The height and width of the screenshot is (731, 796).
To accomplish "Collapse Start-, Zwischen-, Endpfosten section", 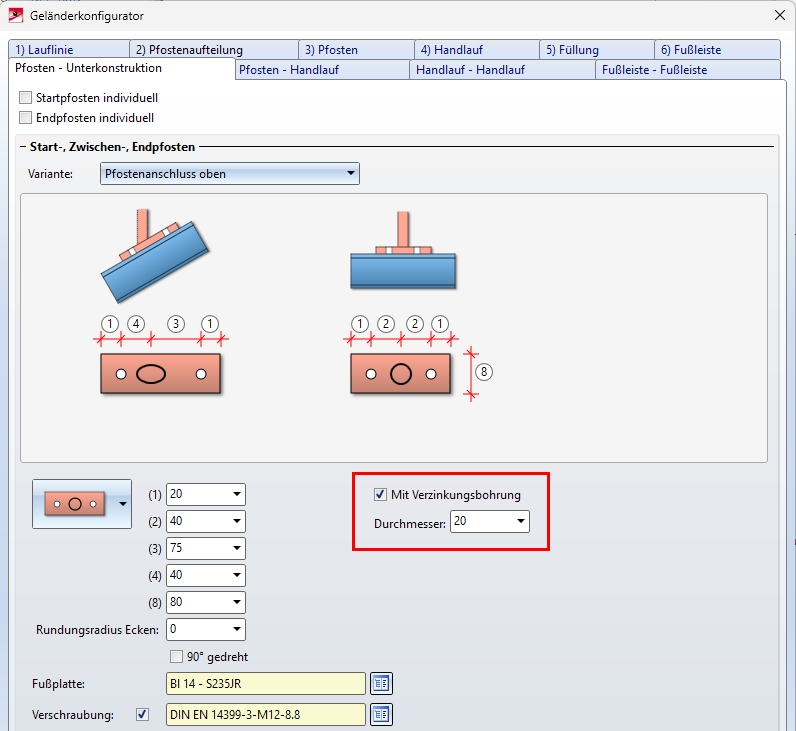I will 23,147.
